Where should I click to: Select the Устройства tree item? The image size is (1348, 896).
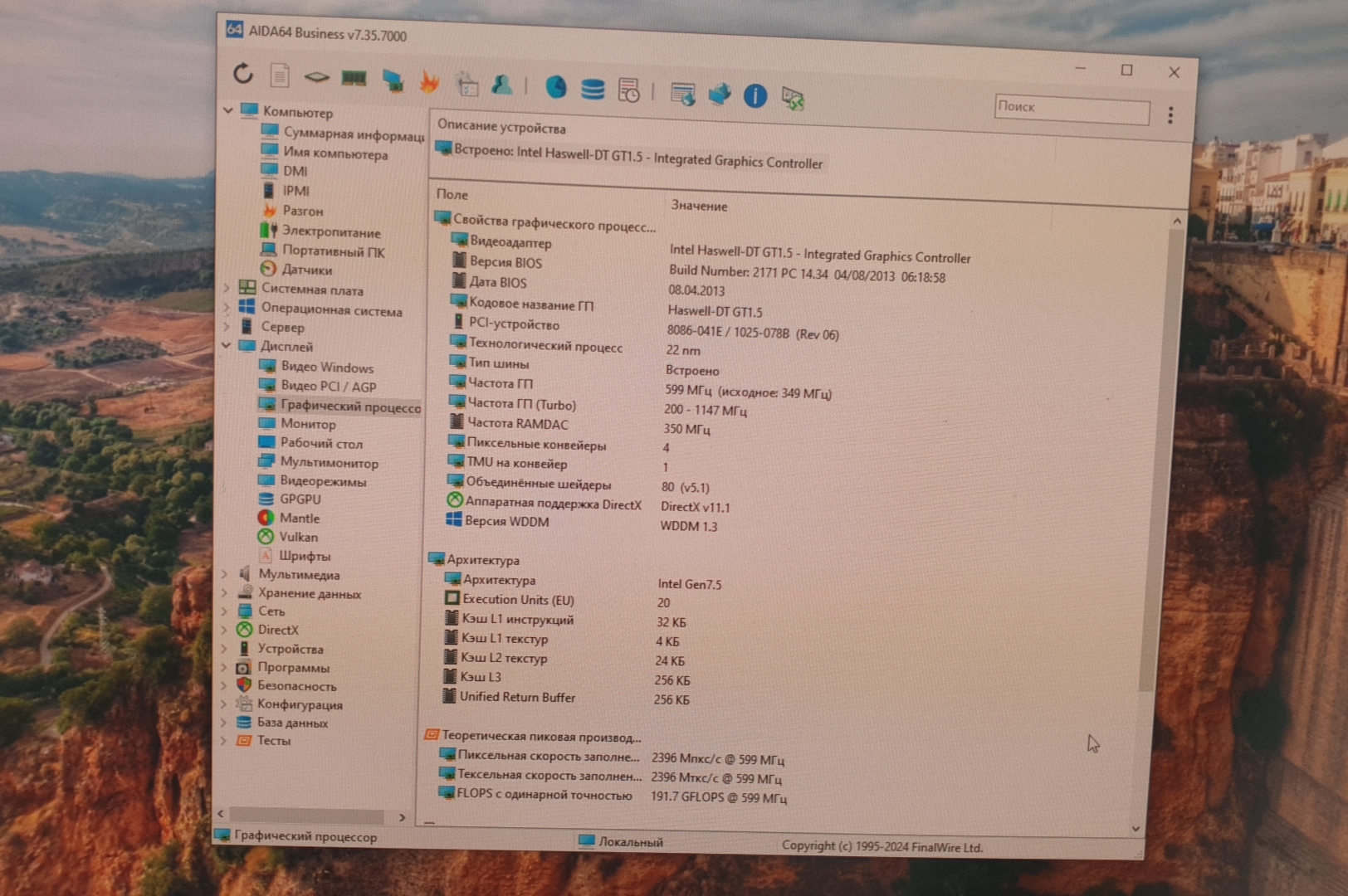point(280,648)
